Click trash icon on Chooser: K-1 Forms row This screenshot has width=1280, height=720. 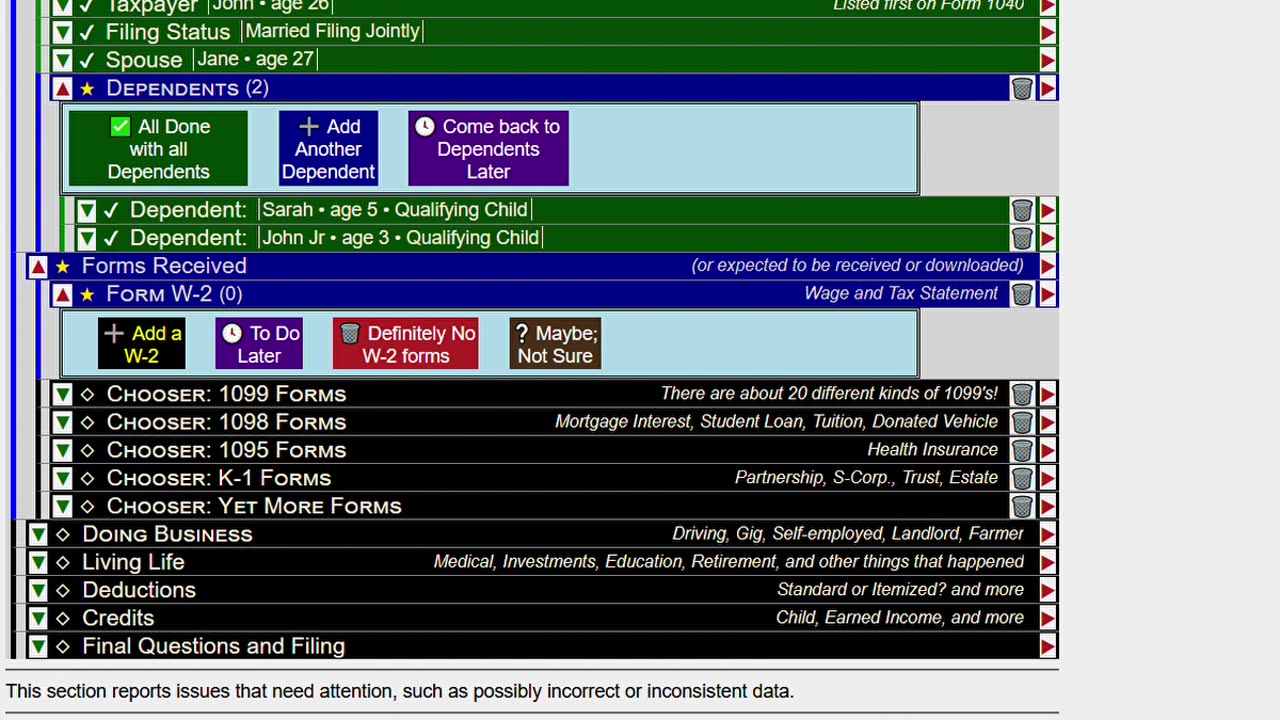point(1021,478)
